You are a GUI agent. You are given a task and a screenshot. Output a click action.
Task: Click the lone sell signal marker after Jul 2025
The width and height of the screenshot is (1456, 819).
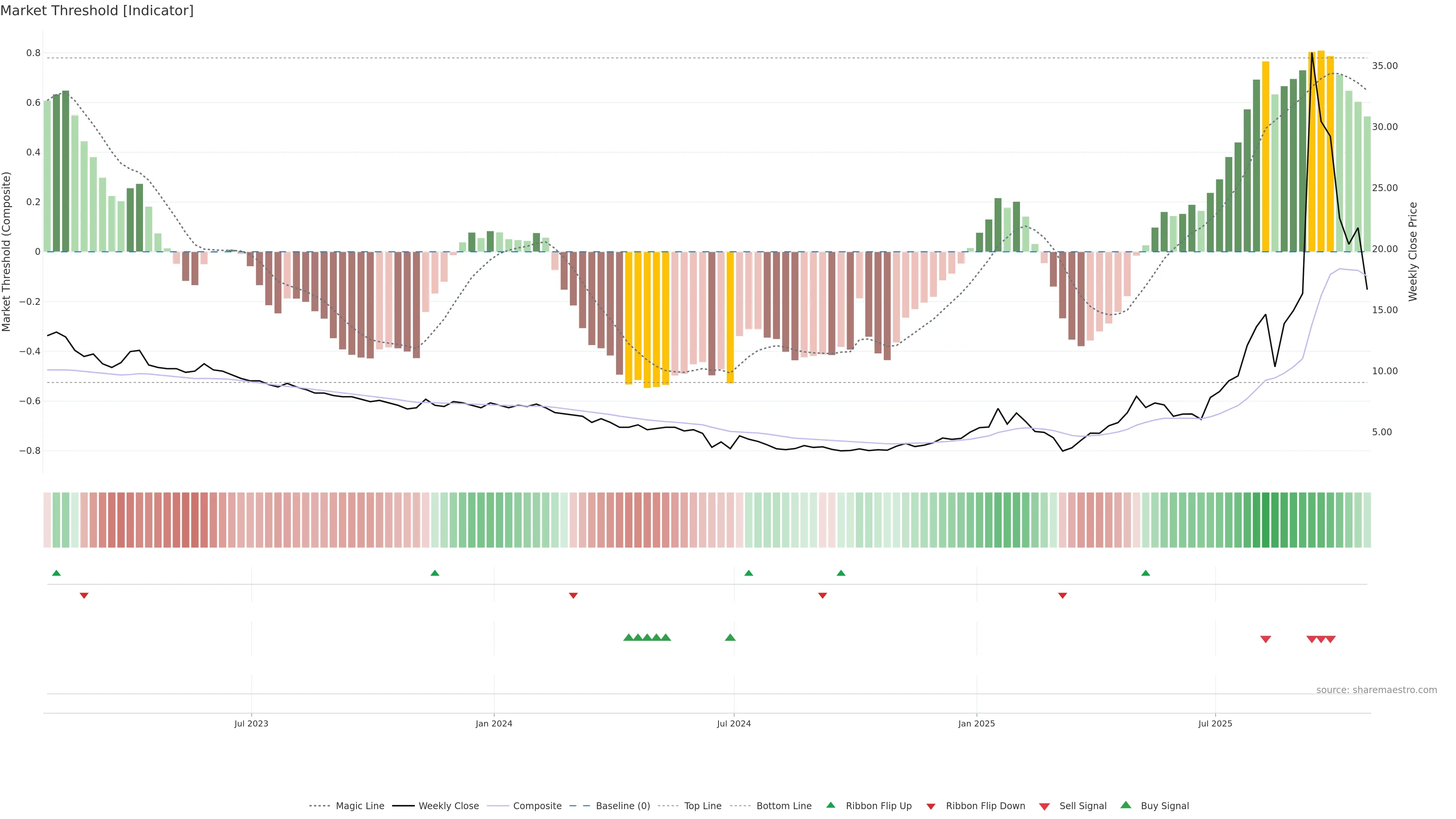pyautogui.click(x=1266, y=639)
